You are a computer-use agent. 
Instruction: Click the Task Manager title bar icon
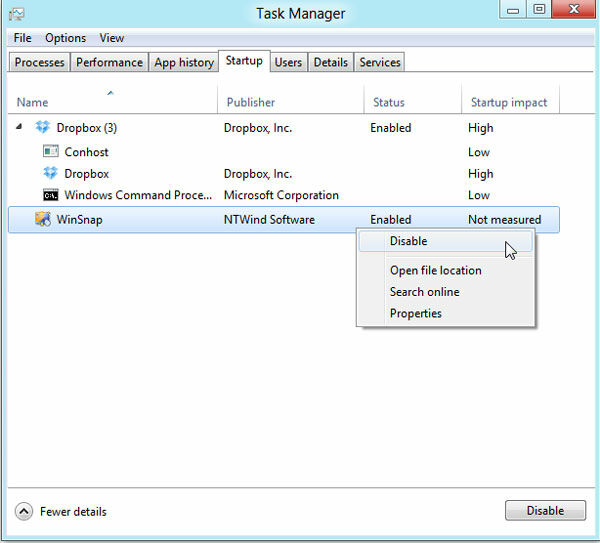point(16,14)
